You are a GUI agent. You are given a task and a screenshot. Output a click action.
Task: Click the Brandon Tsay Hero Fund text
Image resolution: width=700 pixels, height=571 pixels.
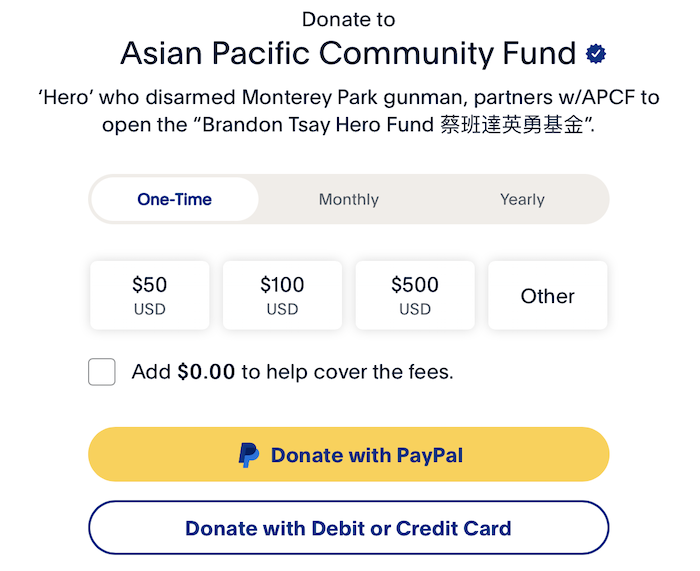pyautogui.click(x=318, y=125)
